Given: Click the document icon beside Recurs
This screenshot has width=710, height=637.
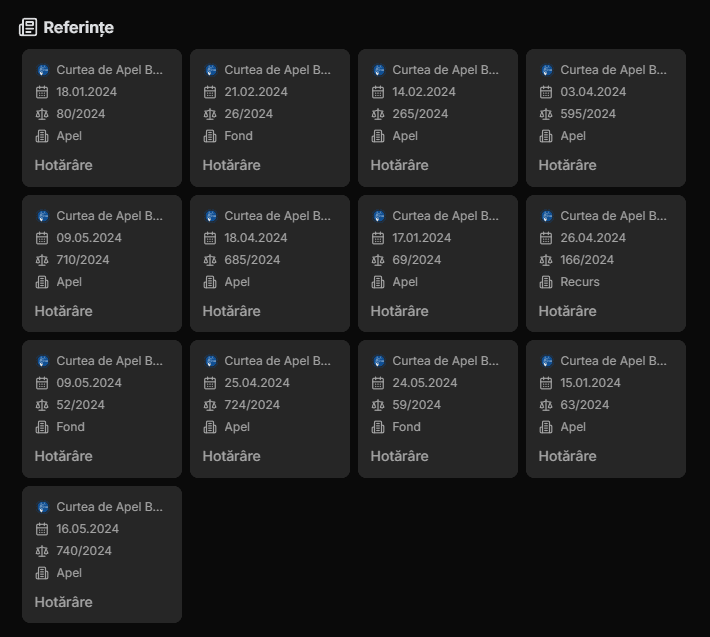Looking at the screenshot, I should click(546, 282).
